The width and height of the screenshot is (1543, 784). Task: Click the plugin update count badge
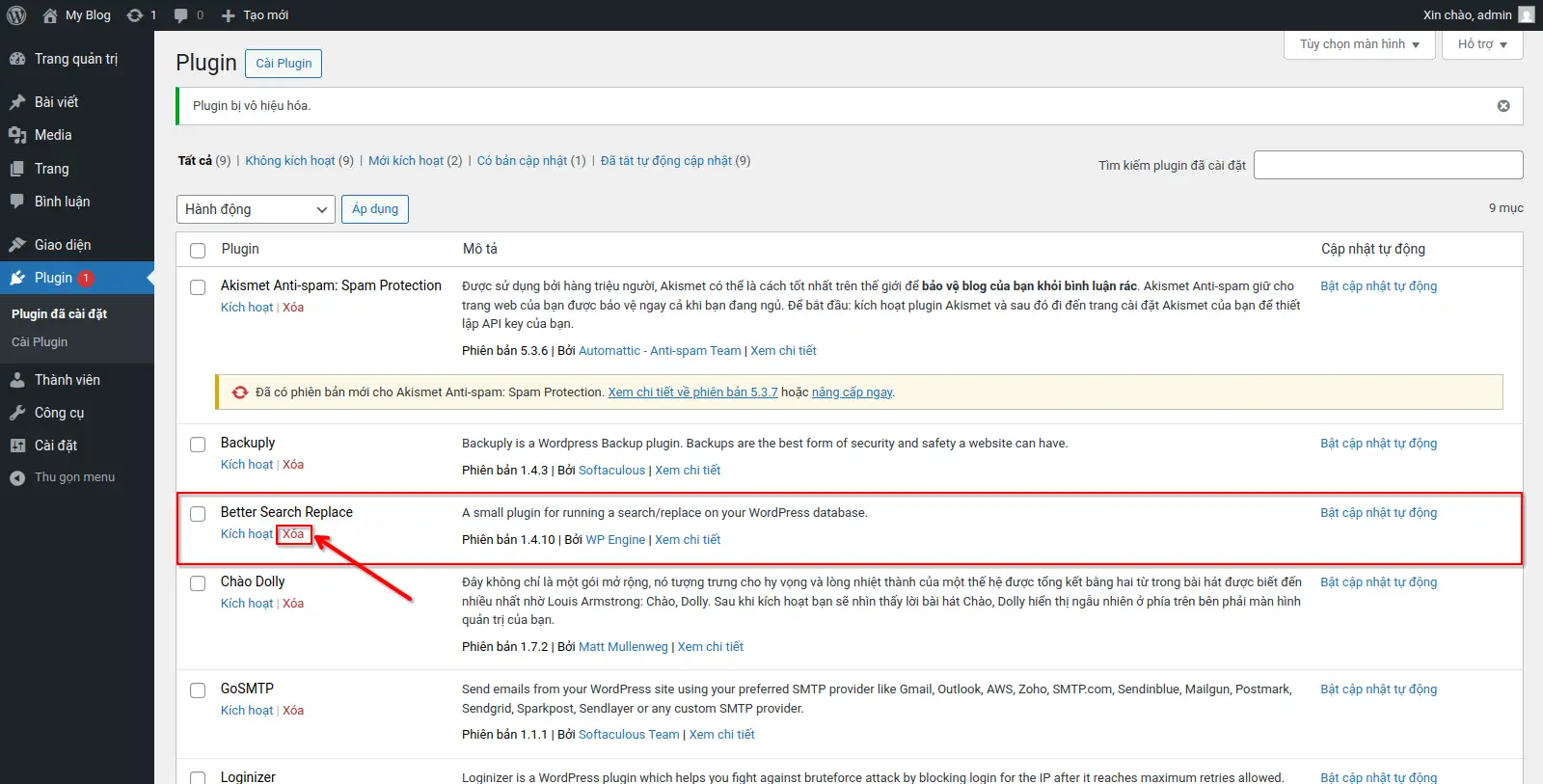click(x=86, y=278)
